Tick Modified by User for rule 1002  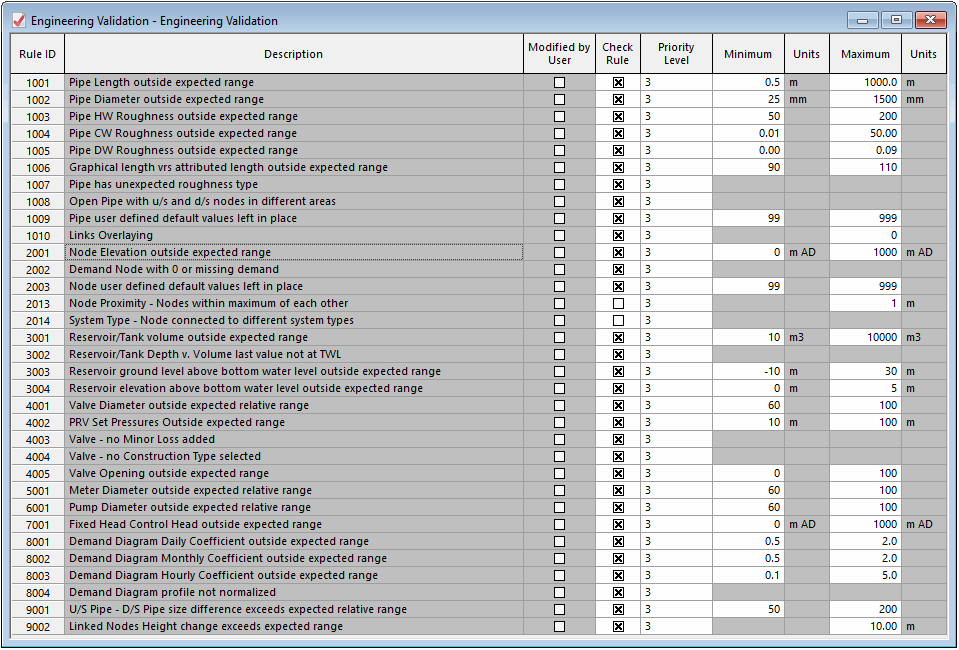tap(559, 99)
